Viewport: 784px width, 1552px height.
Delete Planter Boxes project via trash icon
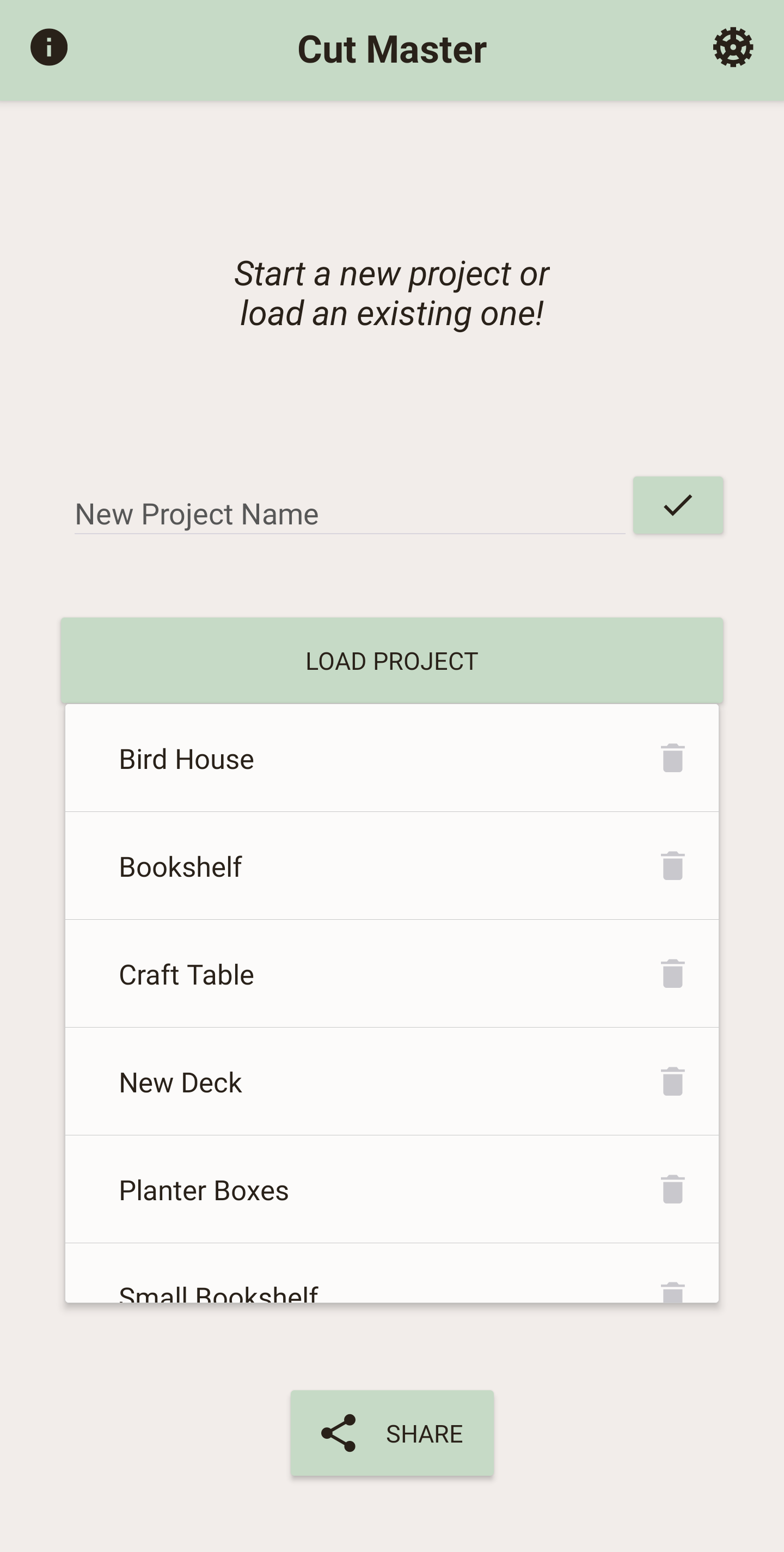(672, 1189)
